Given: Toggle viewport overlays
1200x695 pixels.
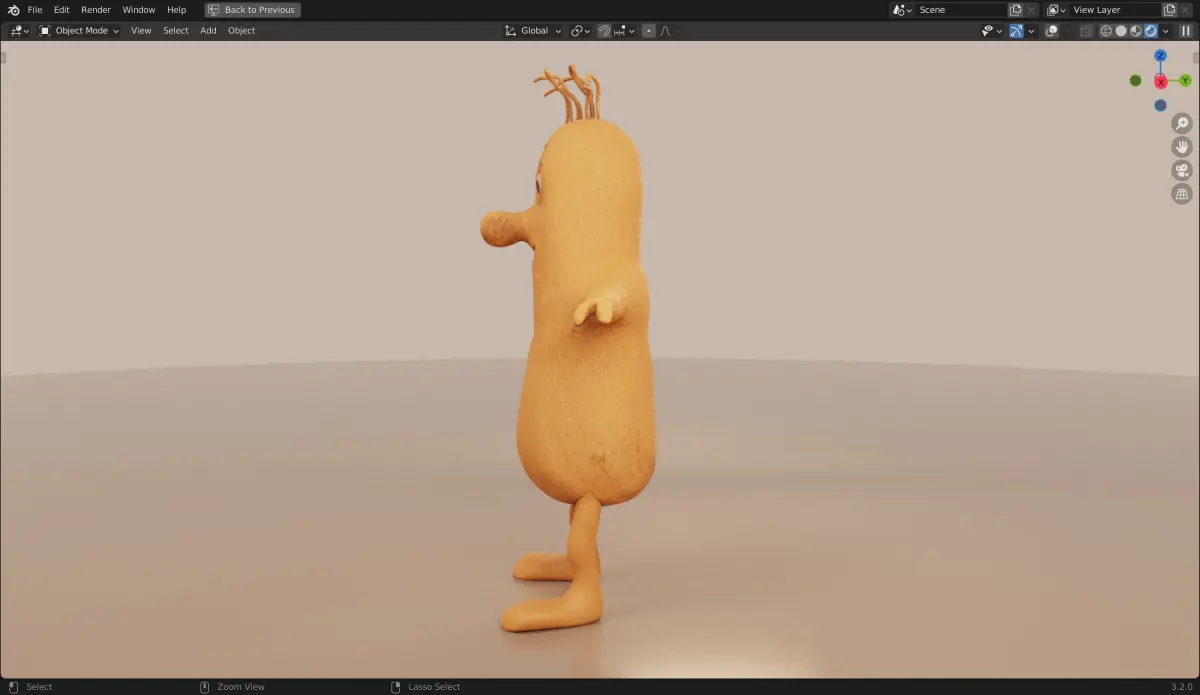Looking at the screenshot, I should (x=1051, y=31).
